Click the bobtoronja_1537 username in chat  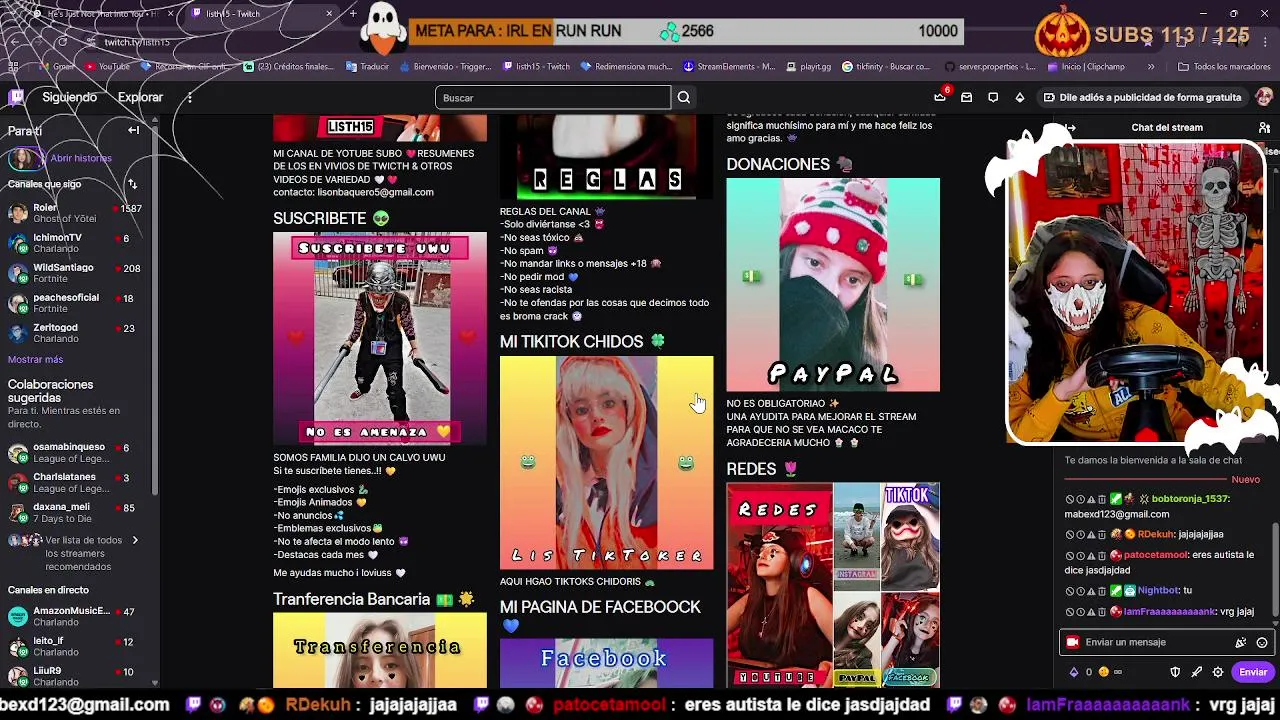(x=1190, y=499)
